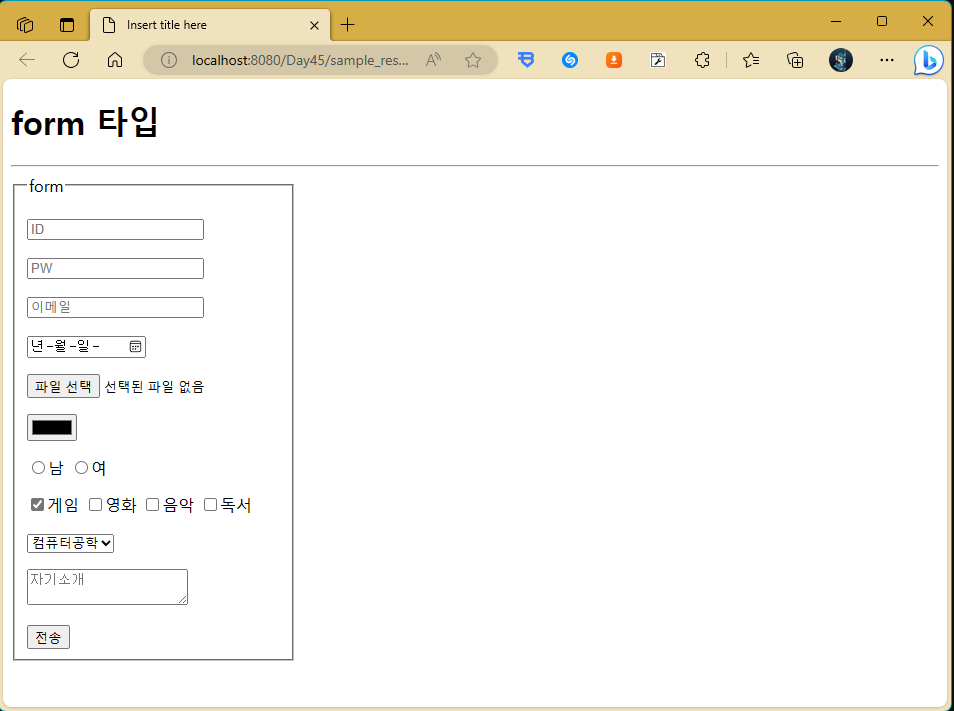Open the black color picker swatch

[52, 428]
